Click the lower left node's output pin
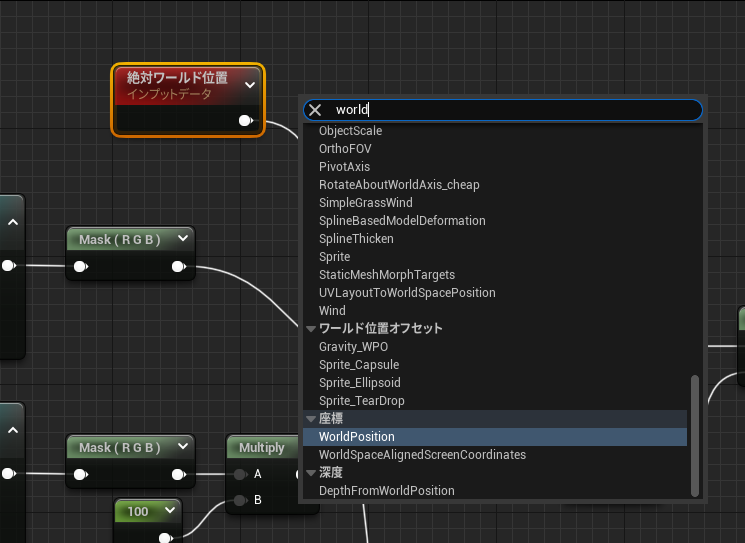Image resolution: width=745 pixels, height=543 pixels. tap(9, 474)
